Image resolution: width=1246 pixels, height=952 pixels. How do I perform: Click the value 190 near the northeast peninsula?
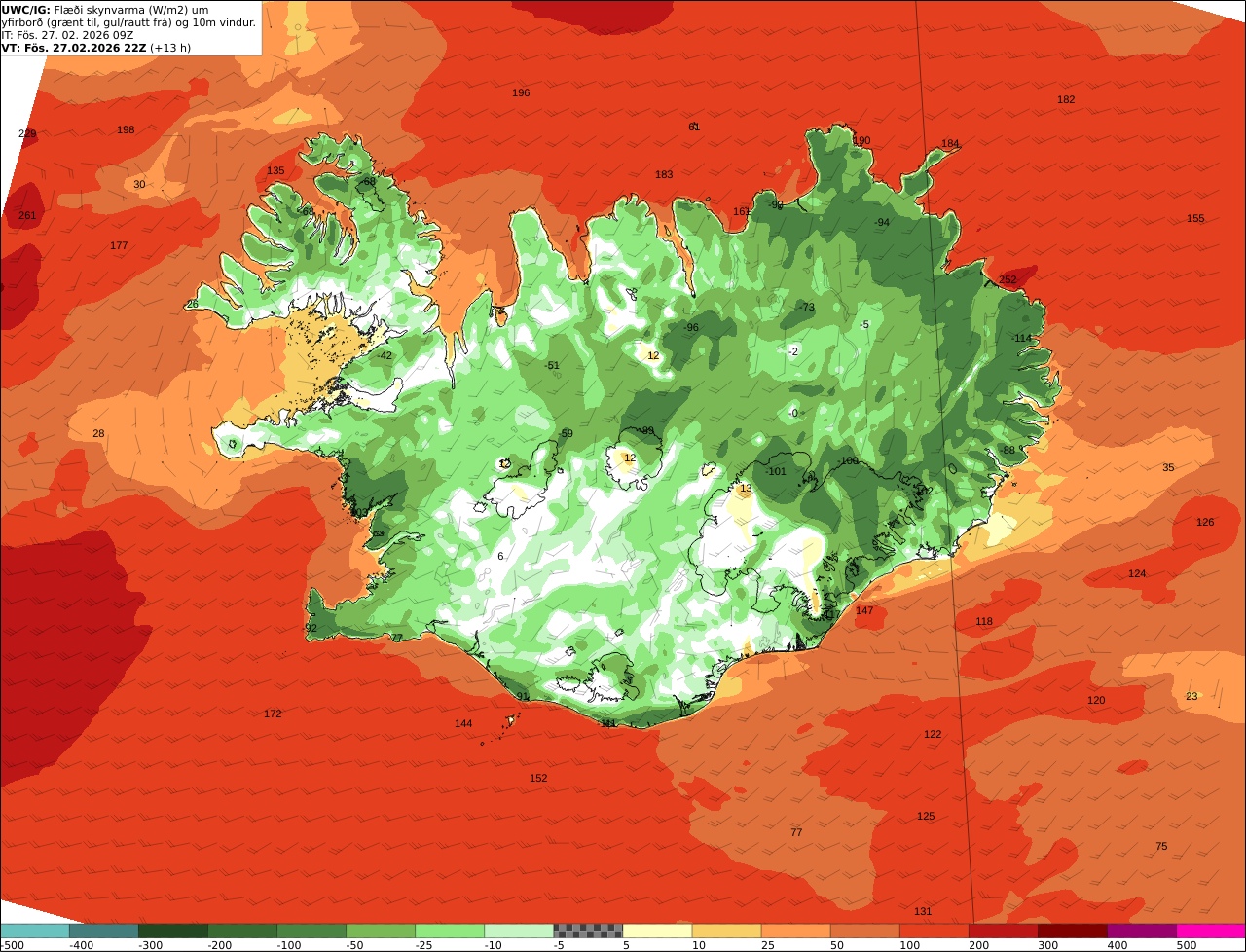pyautogui.click(x=861, y=140)
